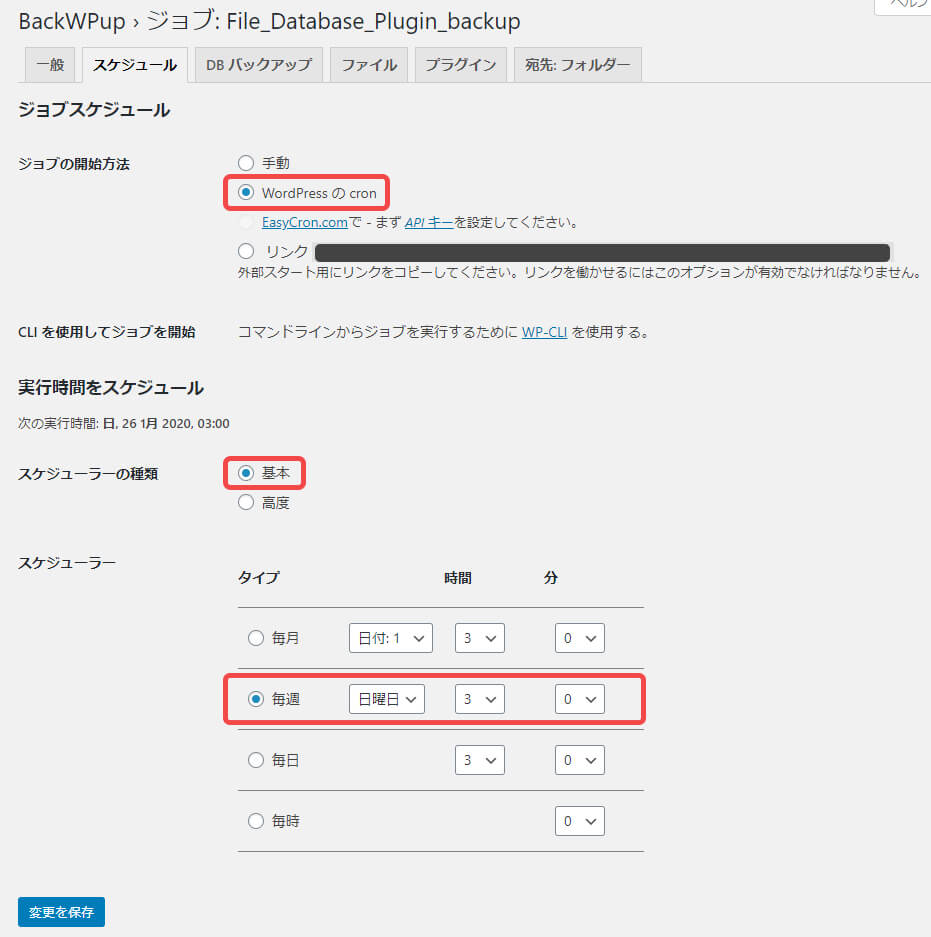Select the 手動 radio button
Viewport: 931px width, 937px height.
tap(246, 163)
